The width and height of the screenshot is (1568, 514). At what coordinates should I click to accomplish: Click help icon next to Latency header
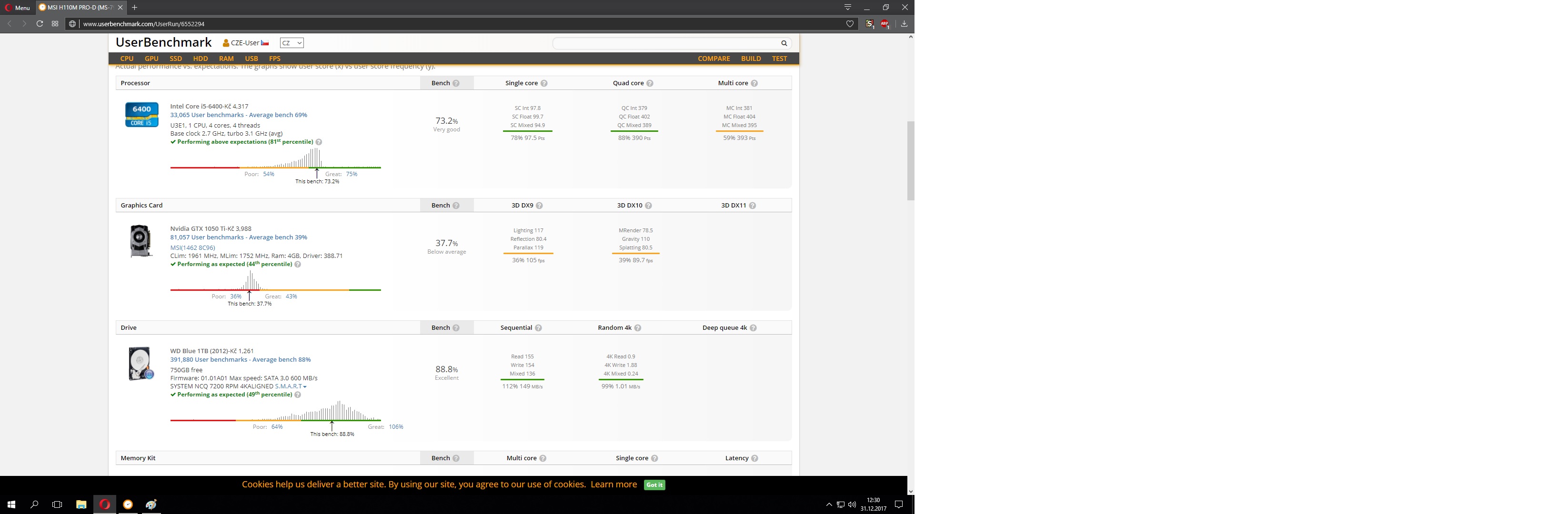(x=755, y=459)
